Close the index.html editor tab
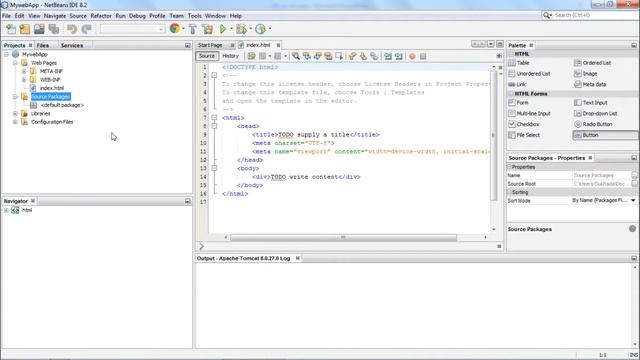Viewport: 640px width, 360px height. click(278, 45)
